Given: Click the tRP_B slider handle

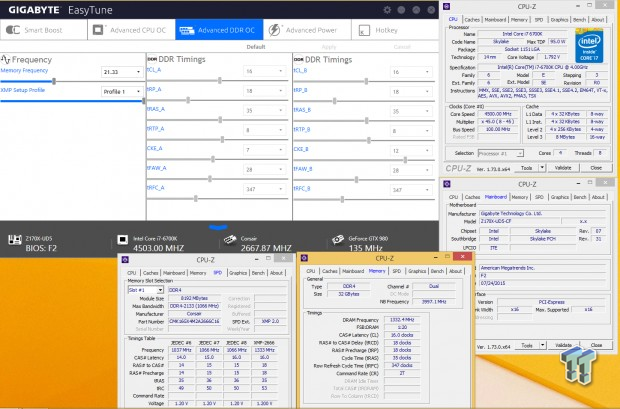Looking at the screenshot, I should (335, 101).
